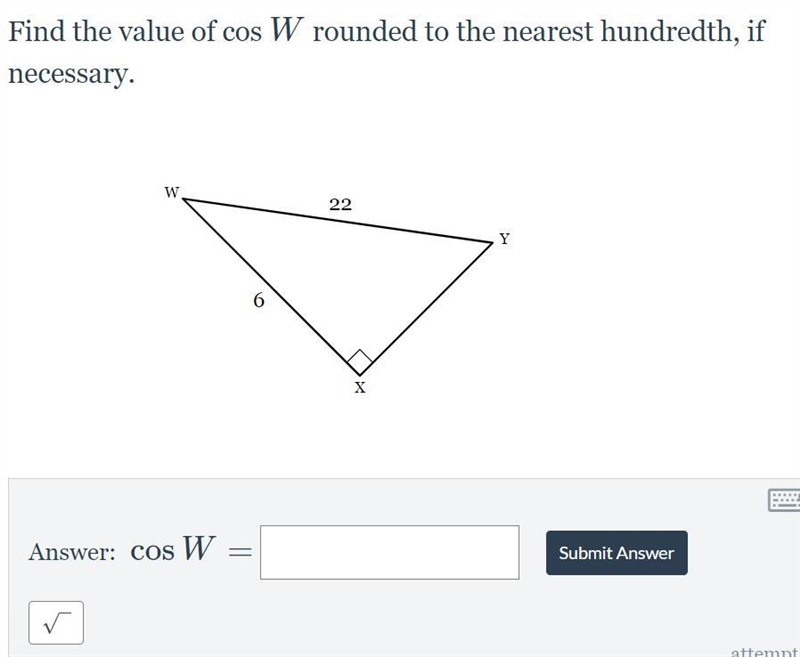Click the cos W expression beside the answer box
Screen dimensions: 800x657
173,549
